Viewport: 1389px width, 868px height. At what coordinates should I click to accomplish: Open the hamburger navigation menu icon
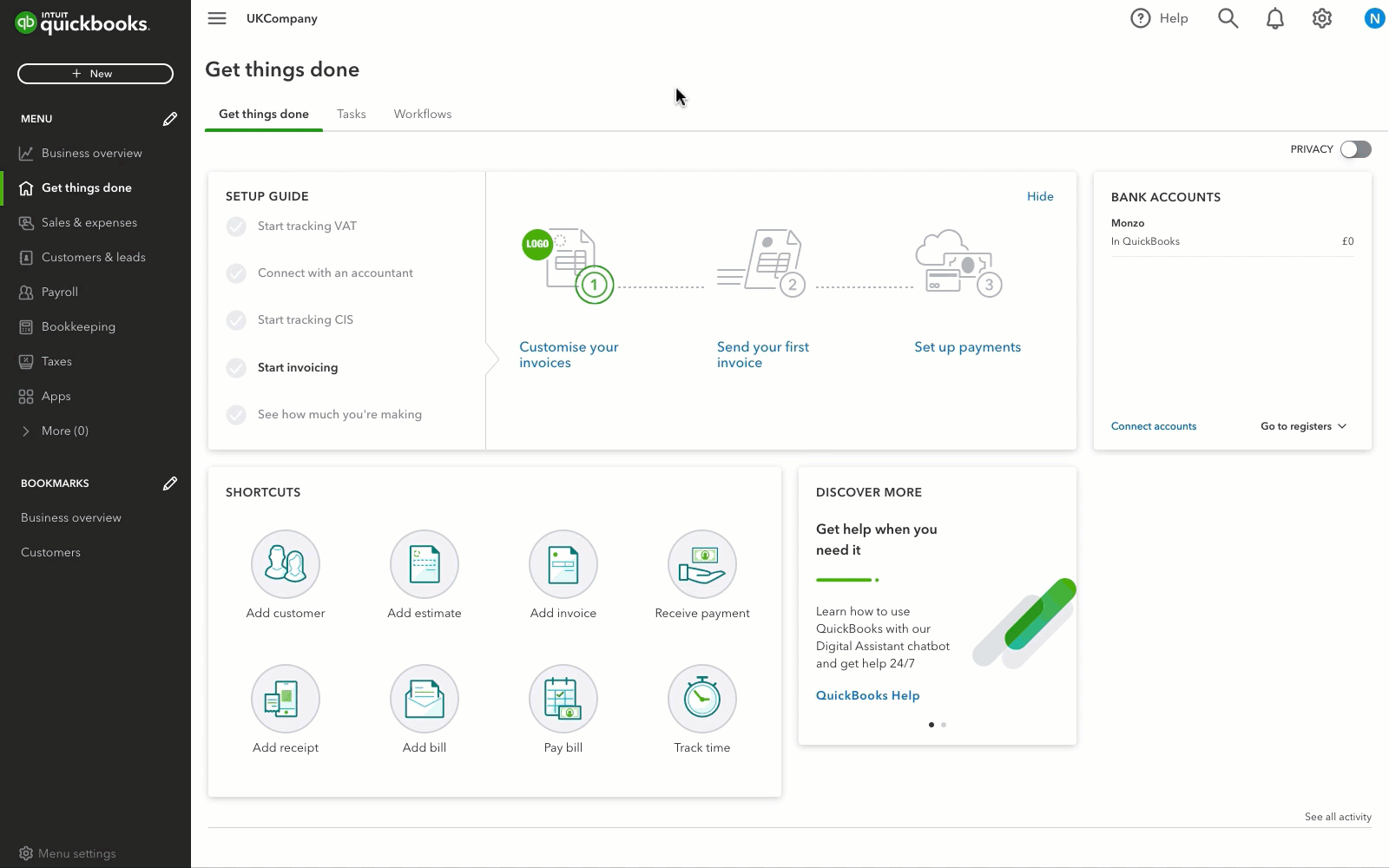pyautogui.click(x=217, y=18)
